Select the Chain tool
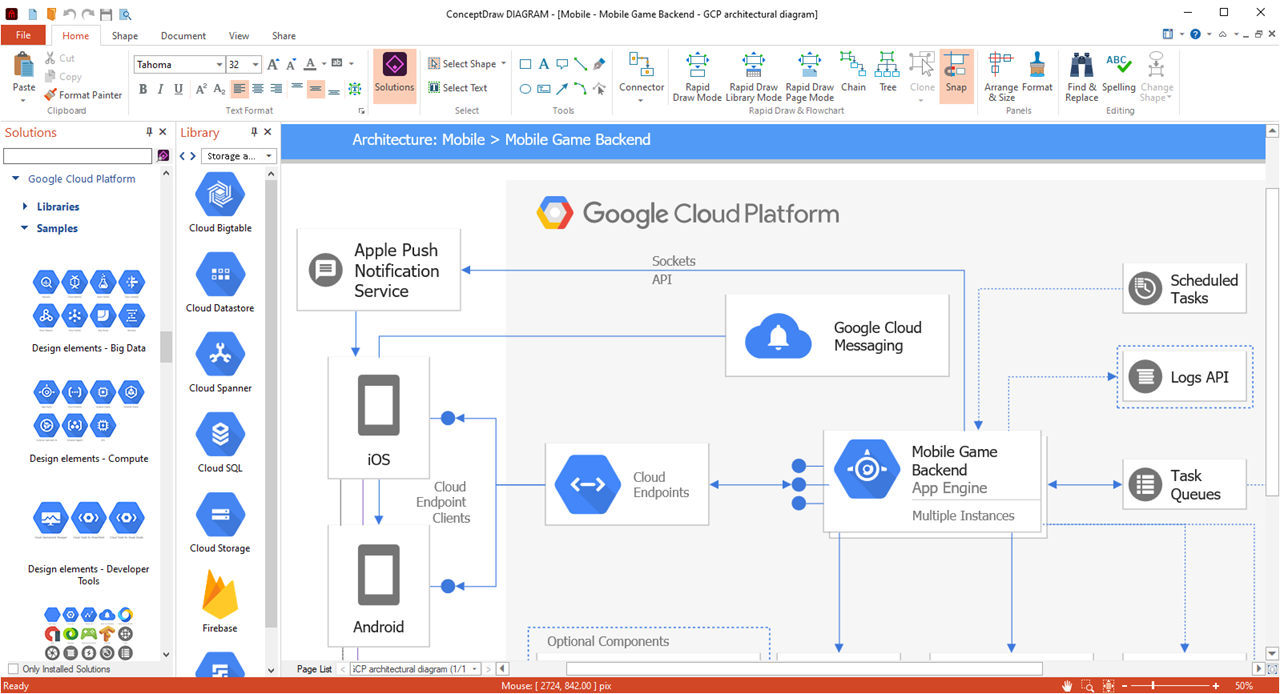This screenshot has height=694, width=1280. pyautogui.click(x=853, y=74)
